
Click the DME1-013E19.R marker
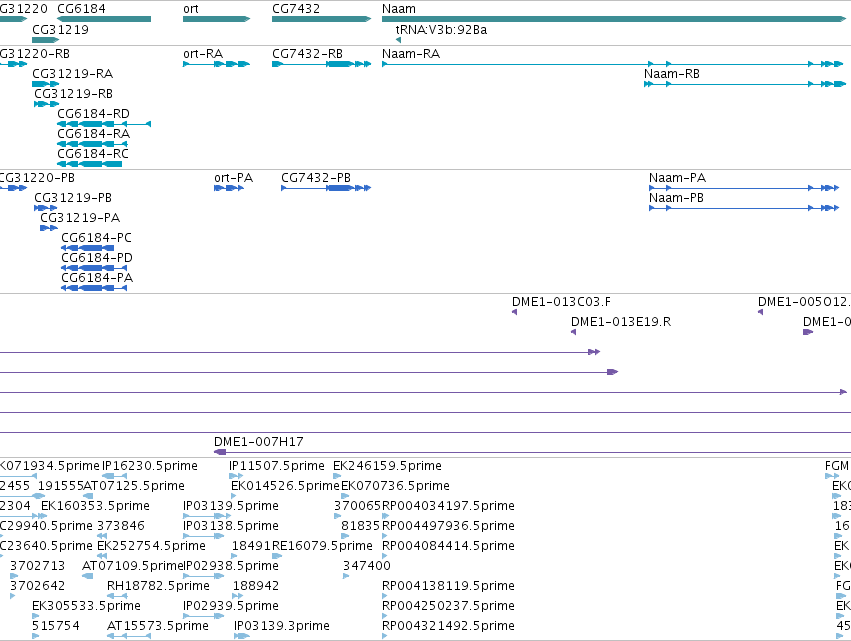[x=573, y=332]
